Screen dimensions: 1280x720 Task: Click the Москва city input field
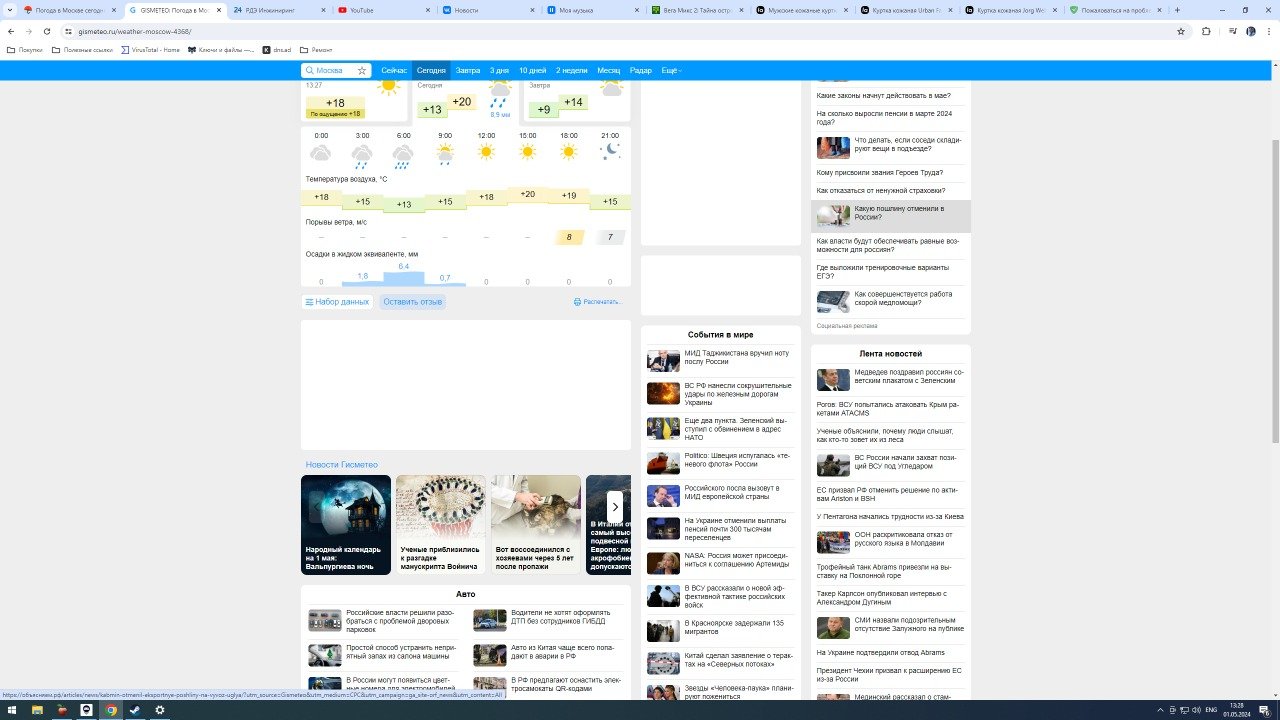(330, 70)
